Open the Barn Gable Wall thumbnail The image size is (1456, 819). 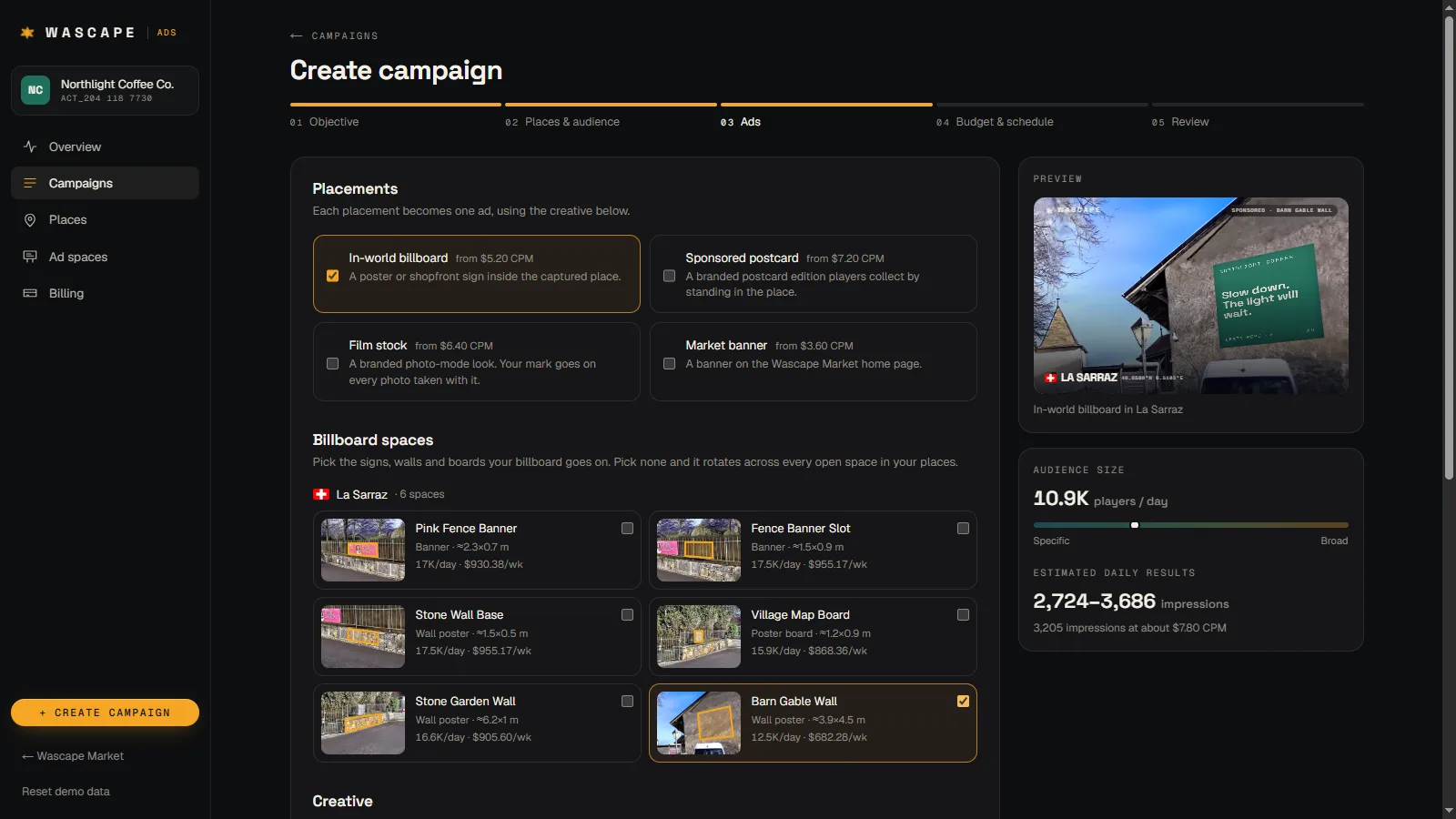[x=699, y=723]
